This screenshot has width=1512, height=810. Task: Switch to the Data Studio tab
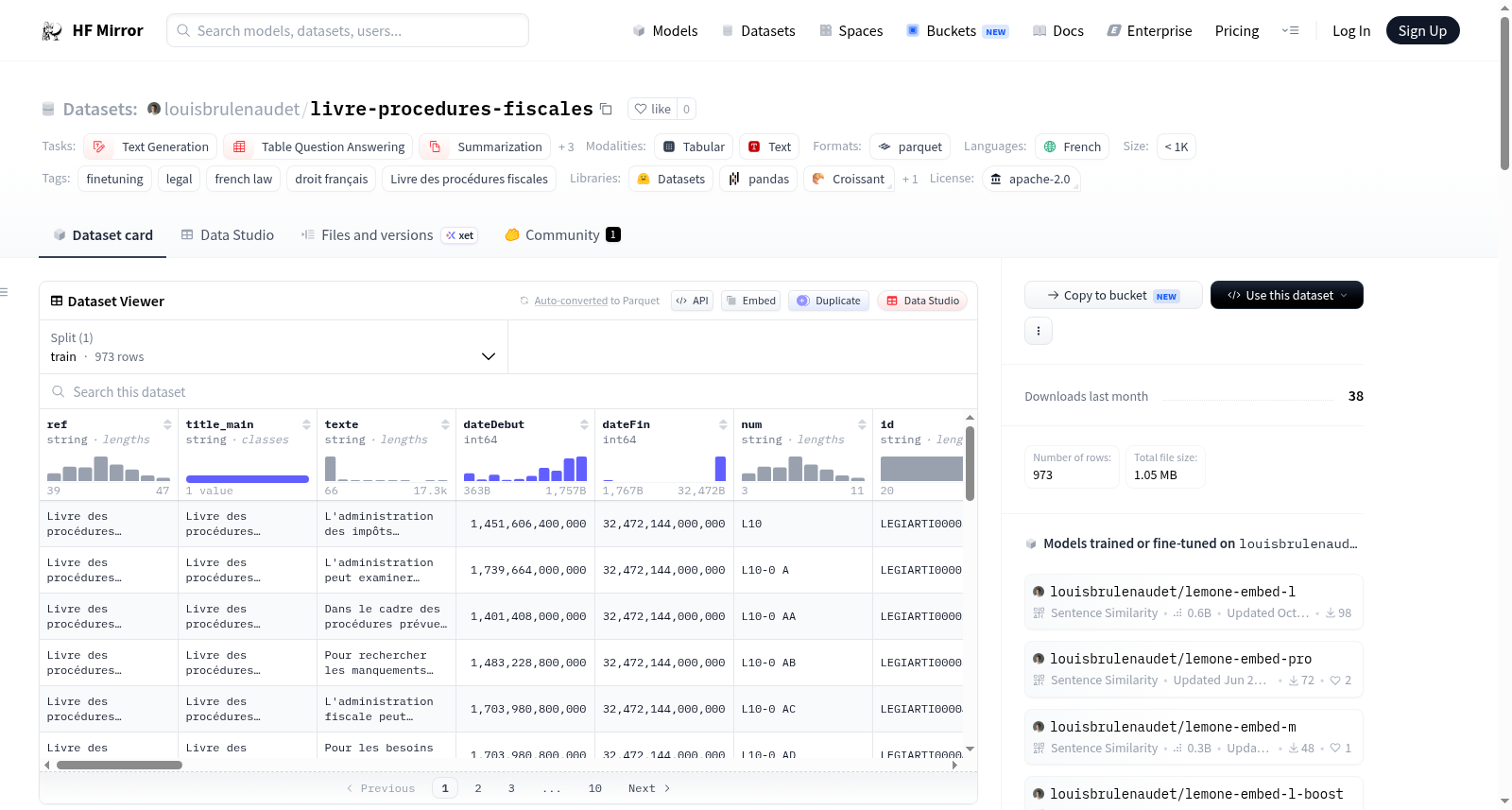[x=228, y=235]
